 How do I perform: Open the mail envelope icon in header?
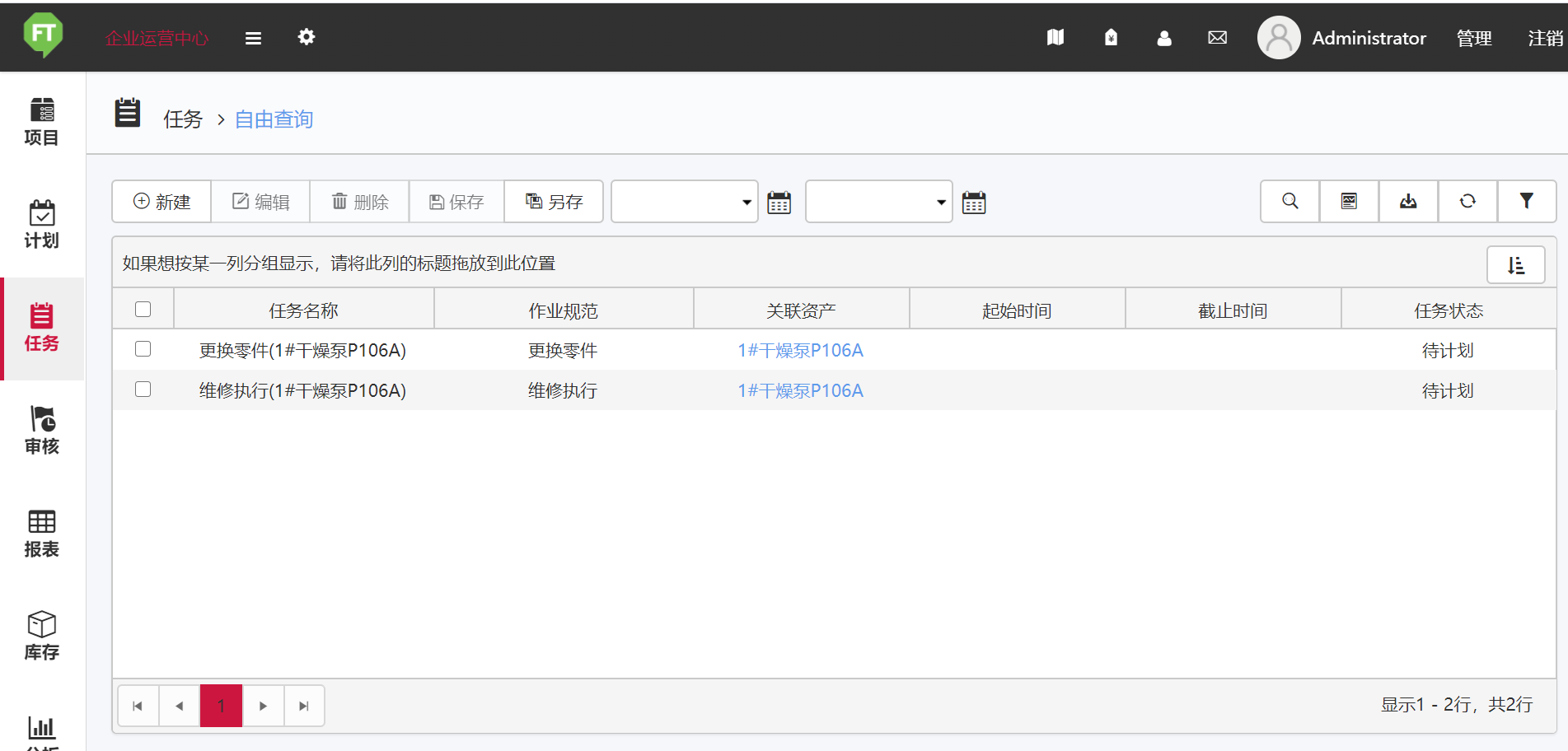point(1217,38)
